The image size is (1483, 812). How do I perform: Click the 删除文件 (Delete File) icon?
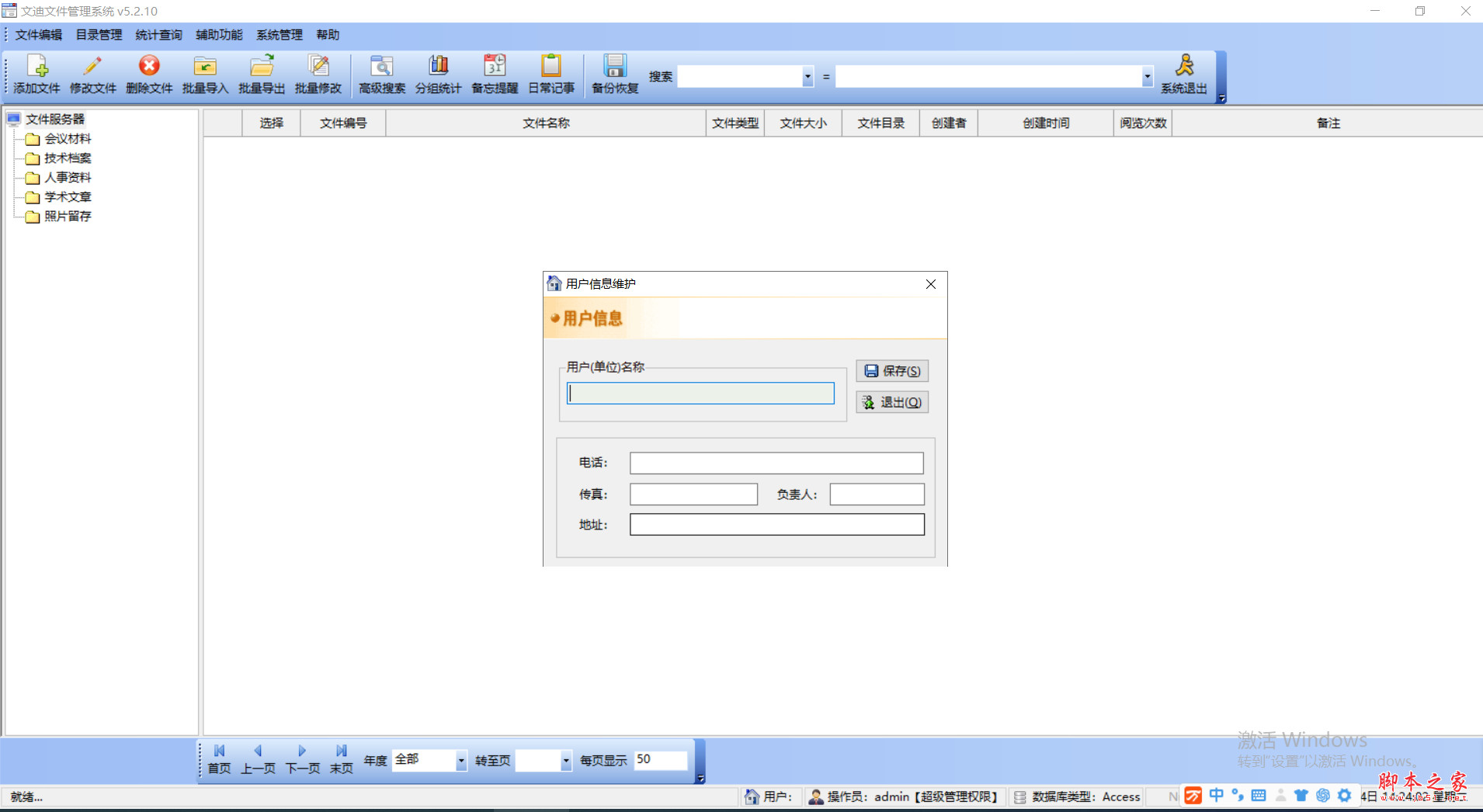coord(148,74)
